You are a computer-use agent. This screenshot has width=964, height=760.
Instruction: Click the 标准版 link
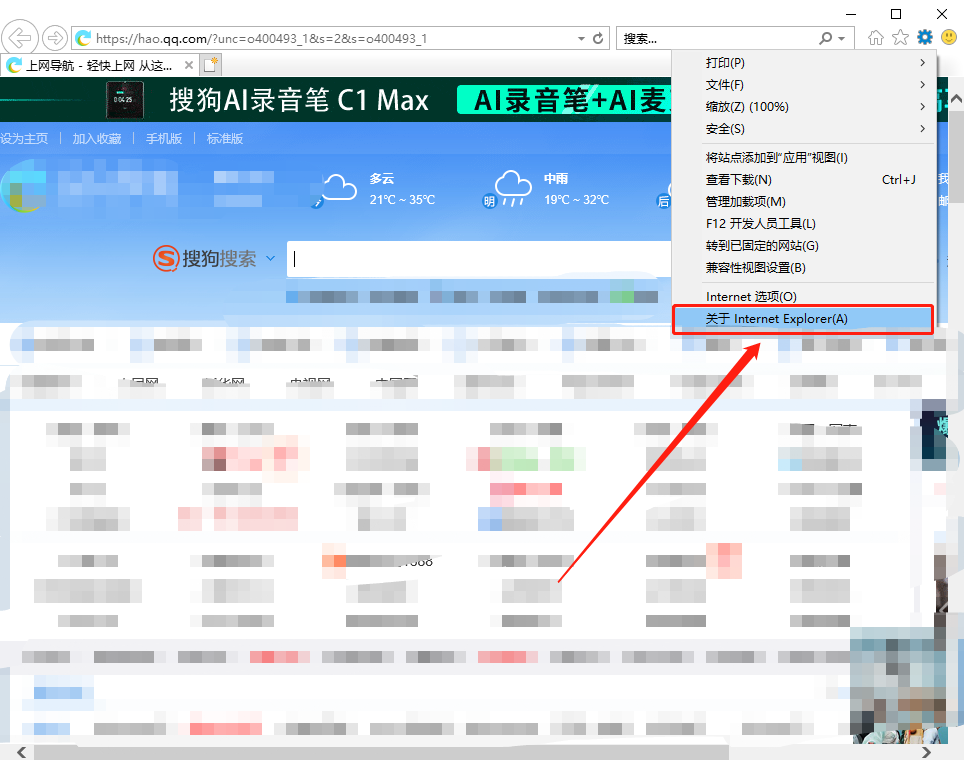225,139
